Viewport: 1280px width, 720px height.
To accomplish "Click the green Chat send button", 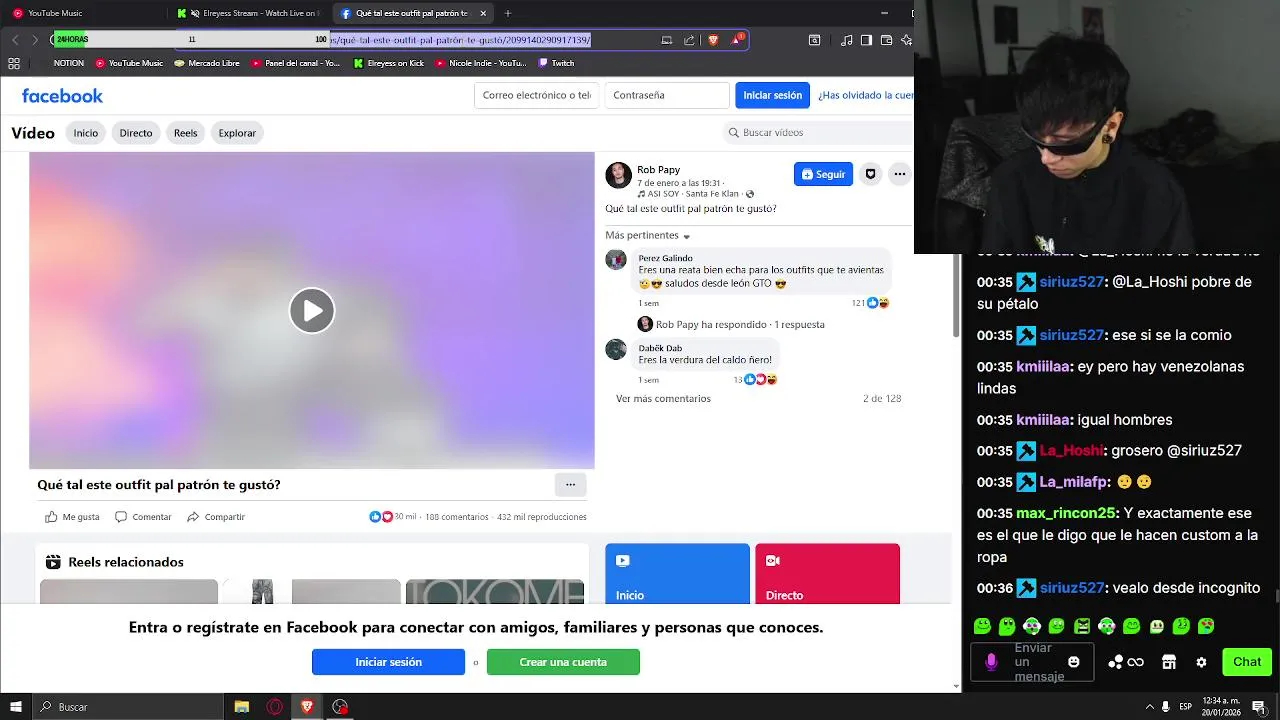I will [x=1247, y=662].
